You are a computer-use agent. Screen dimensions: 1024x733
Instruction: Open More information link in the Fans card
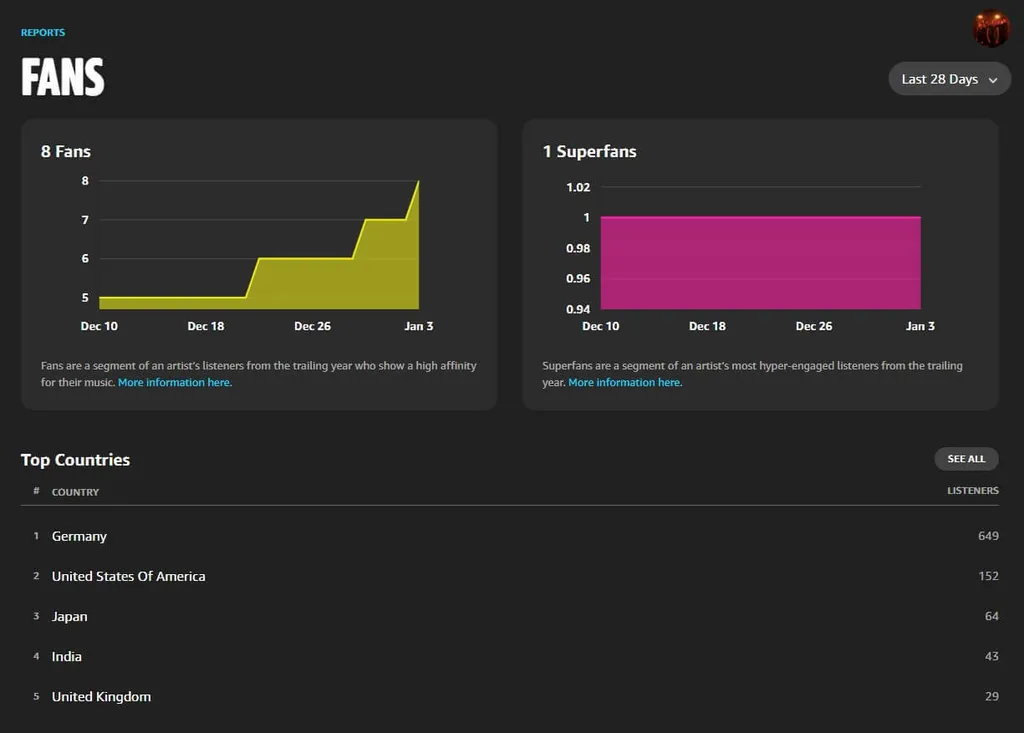pos(175,383)
